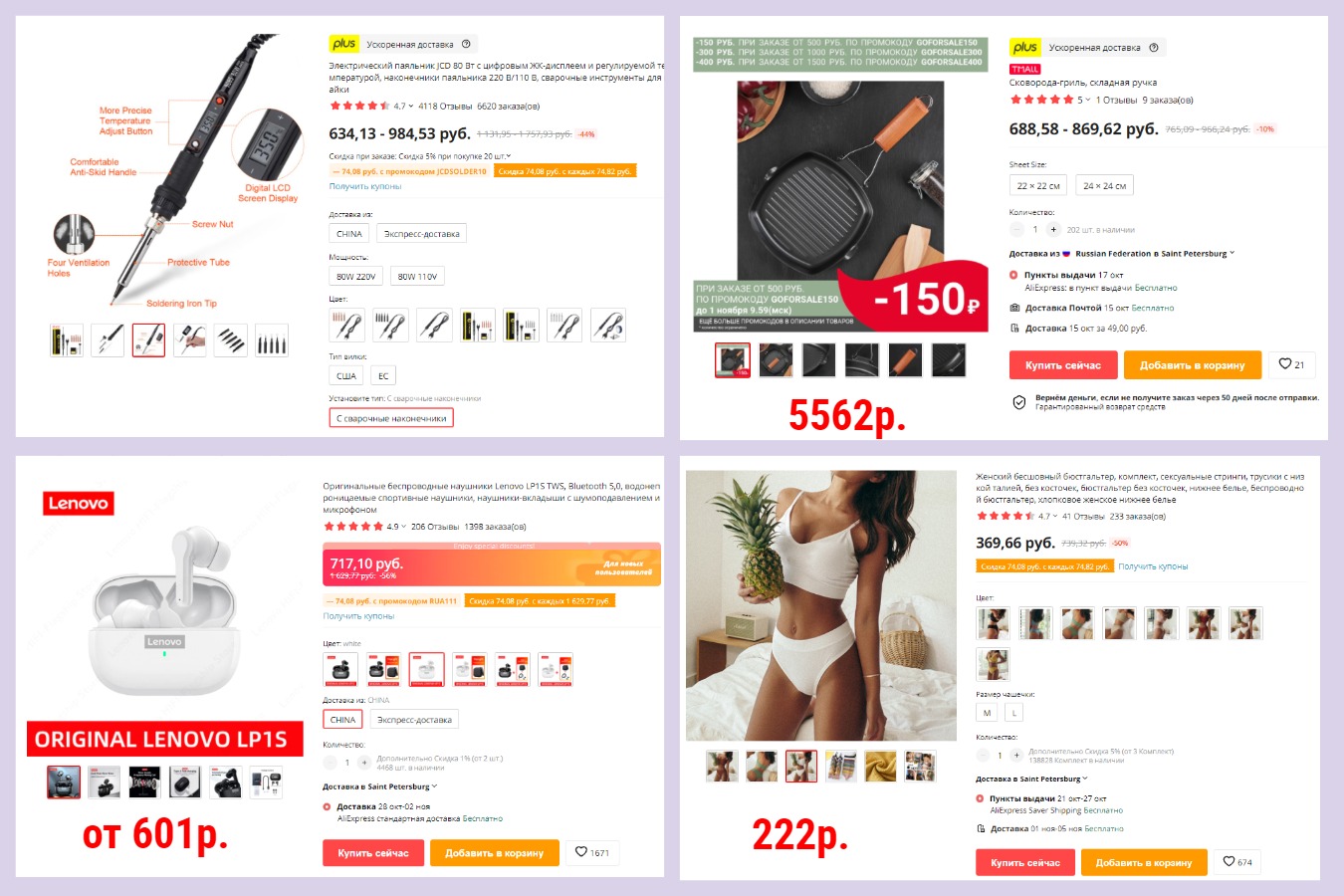The height and width of the screenshot is (896, 1344).
Task: Select CHINA shipping origin for Lenovo earphones
Action: [x=342, y=720]
